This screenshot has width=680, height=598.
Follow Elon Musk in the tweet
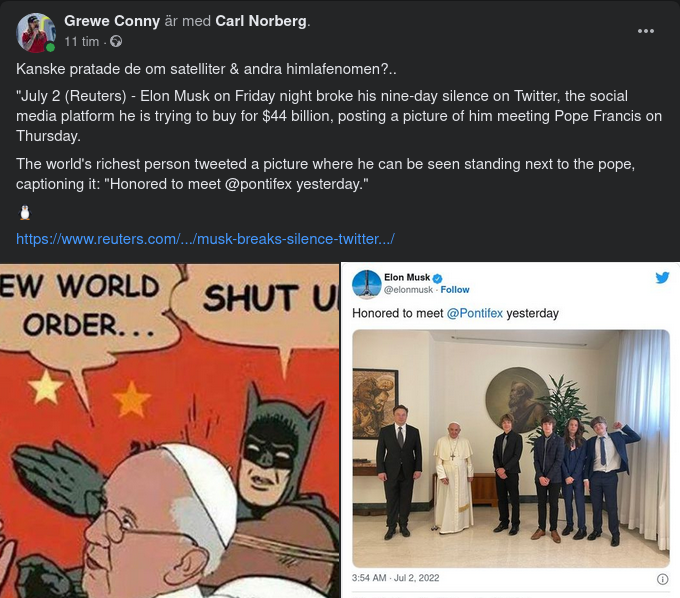click(455, 290)
